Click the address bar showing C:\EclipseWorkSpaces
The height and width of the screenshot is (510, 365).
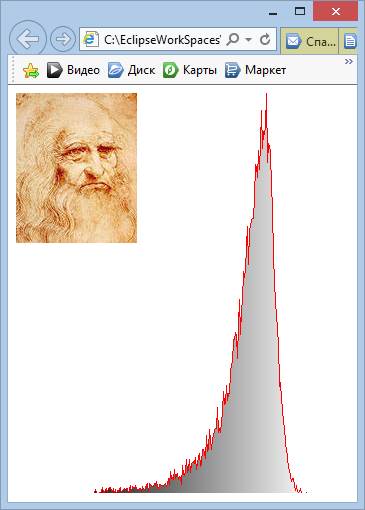coord(178,40)
